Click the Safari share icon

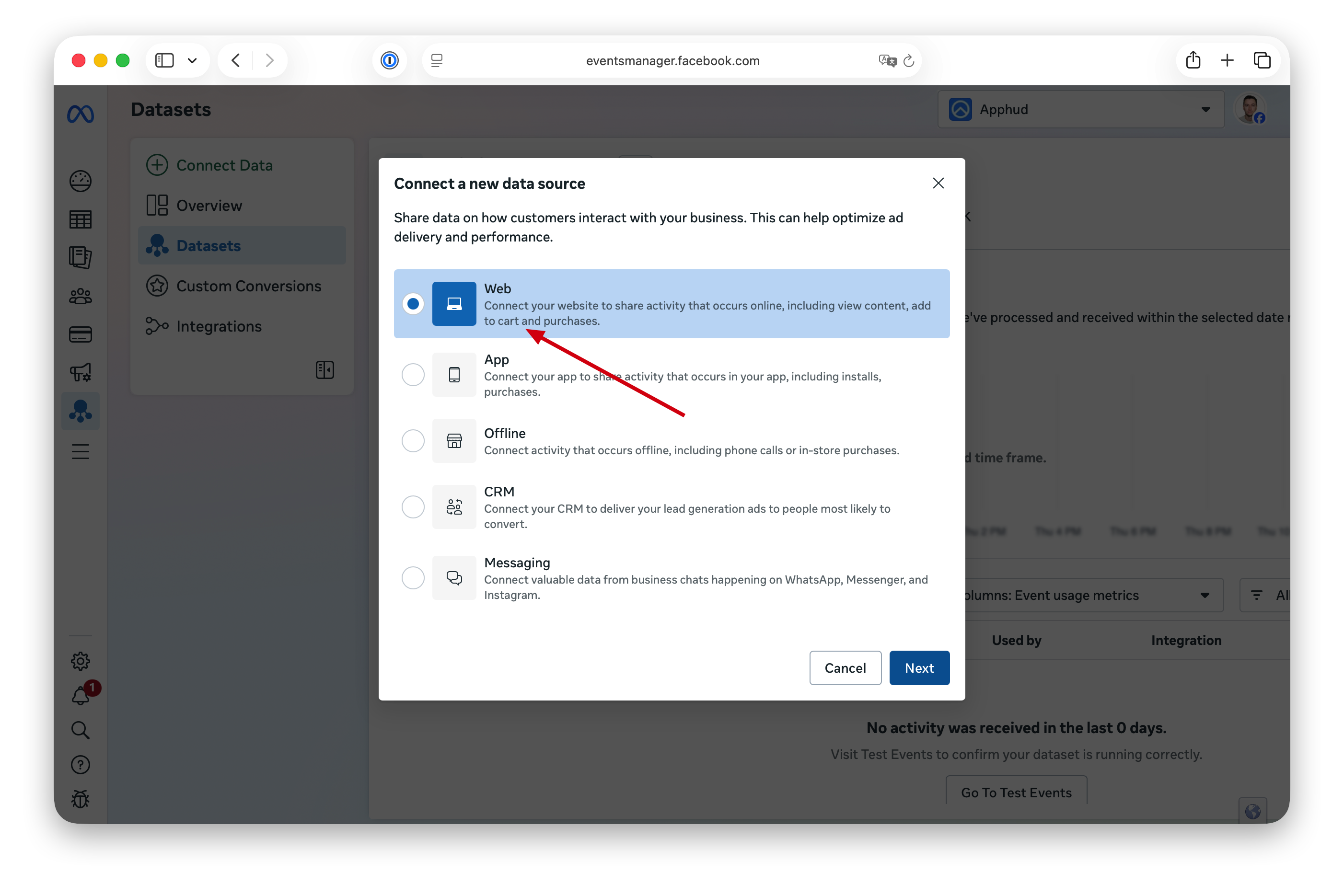(x=1193, y=60)
